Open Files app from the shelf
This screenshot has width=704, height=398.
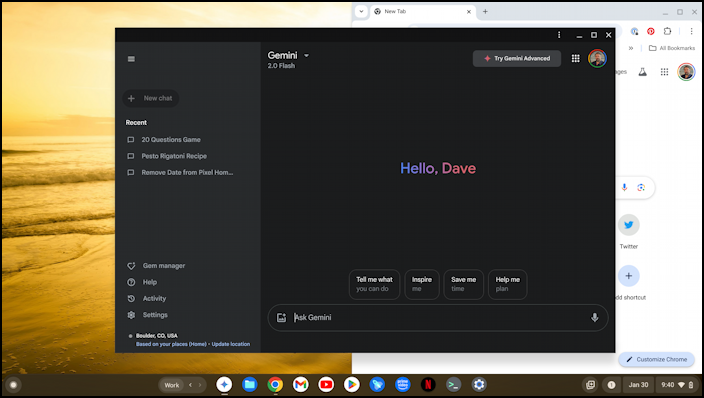tap(250, 385)
